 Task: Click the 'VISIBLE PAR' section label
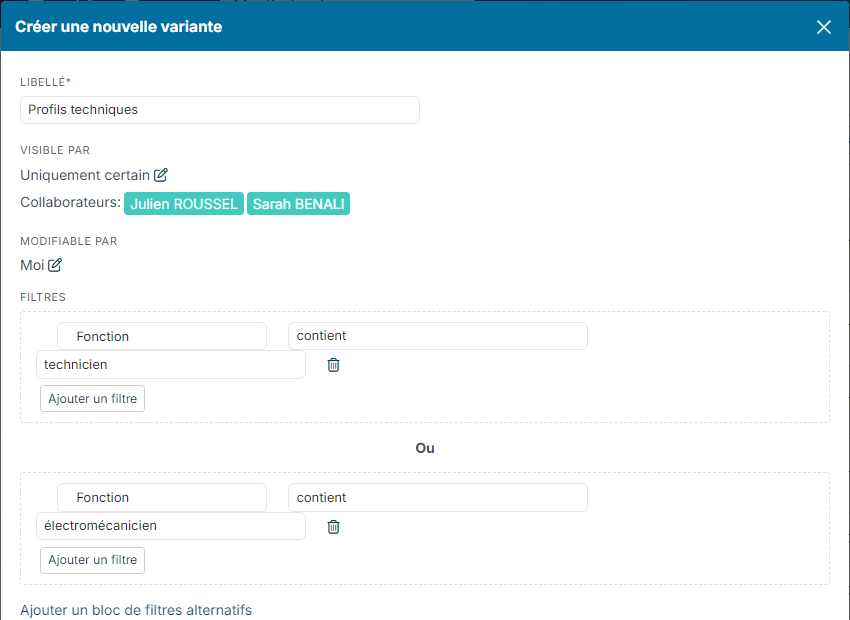coord(55,151)
